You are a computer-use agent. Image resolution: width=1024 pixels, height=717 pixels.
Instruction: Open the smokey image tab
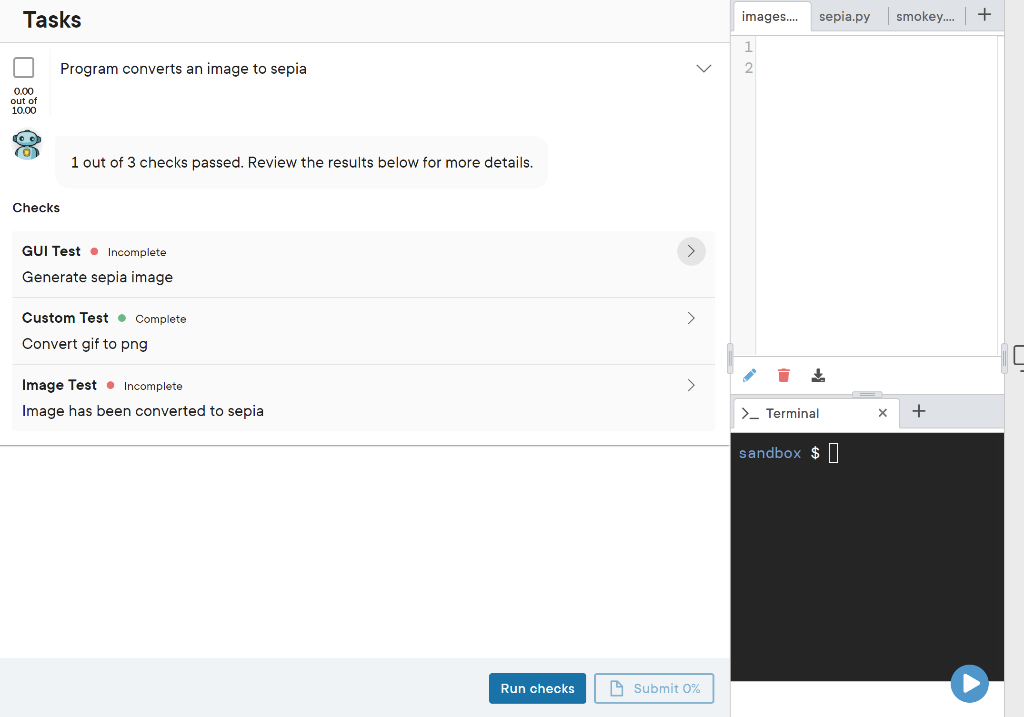[923, 15]
